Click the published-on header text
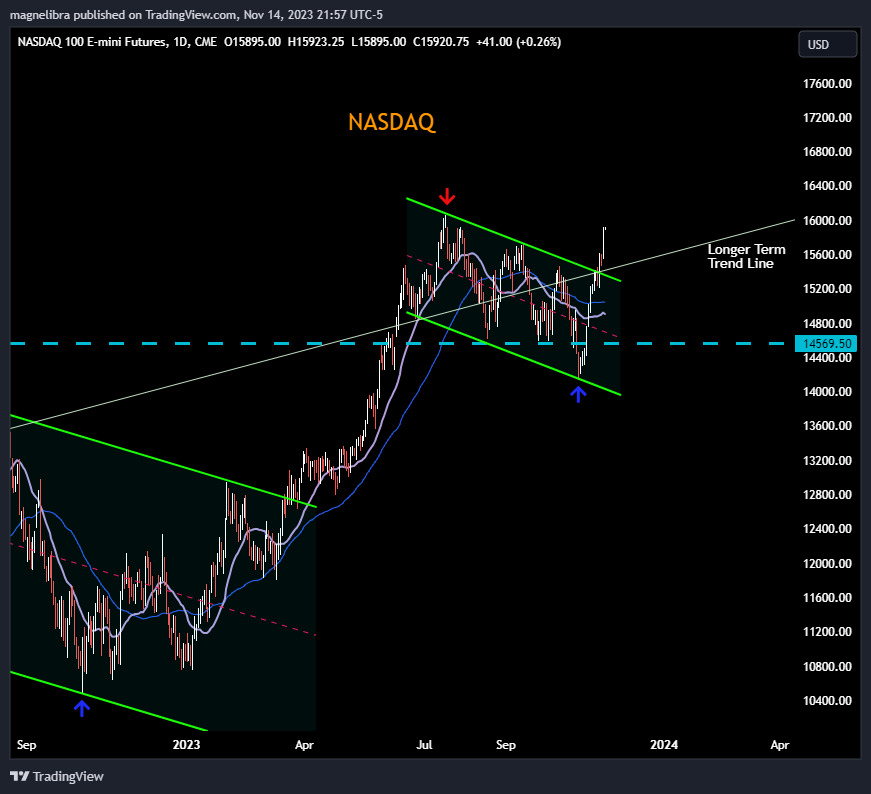 [x=196, y=15]
